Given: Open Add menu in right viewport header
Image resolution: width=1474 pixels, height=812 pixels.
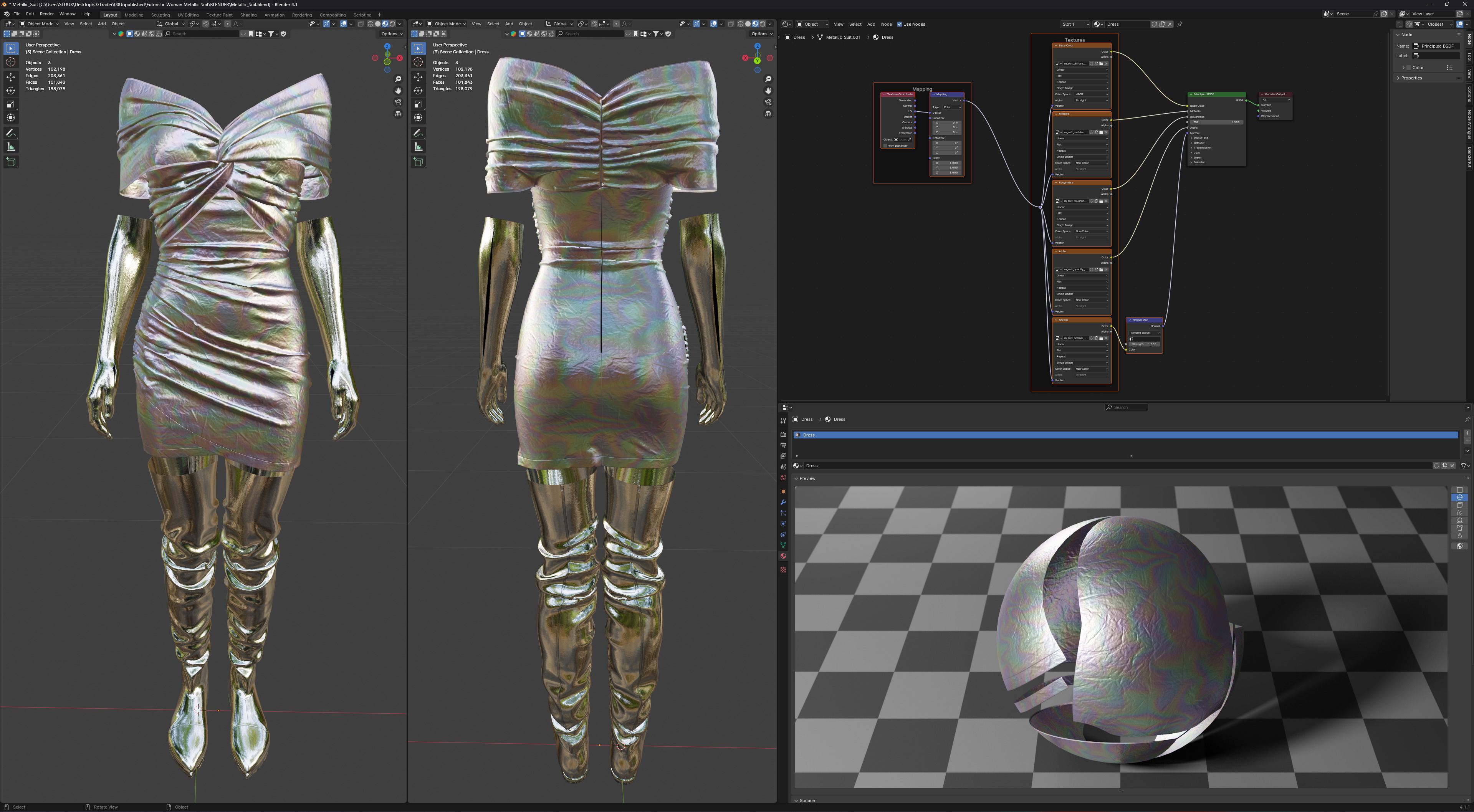Looking at the screenshot, I should coord(509,24).
